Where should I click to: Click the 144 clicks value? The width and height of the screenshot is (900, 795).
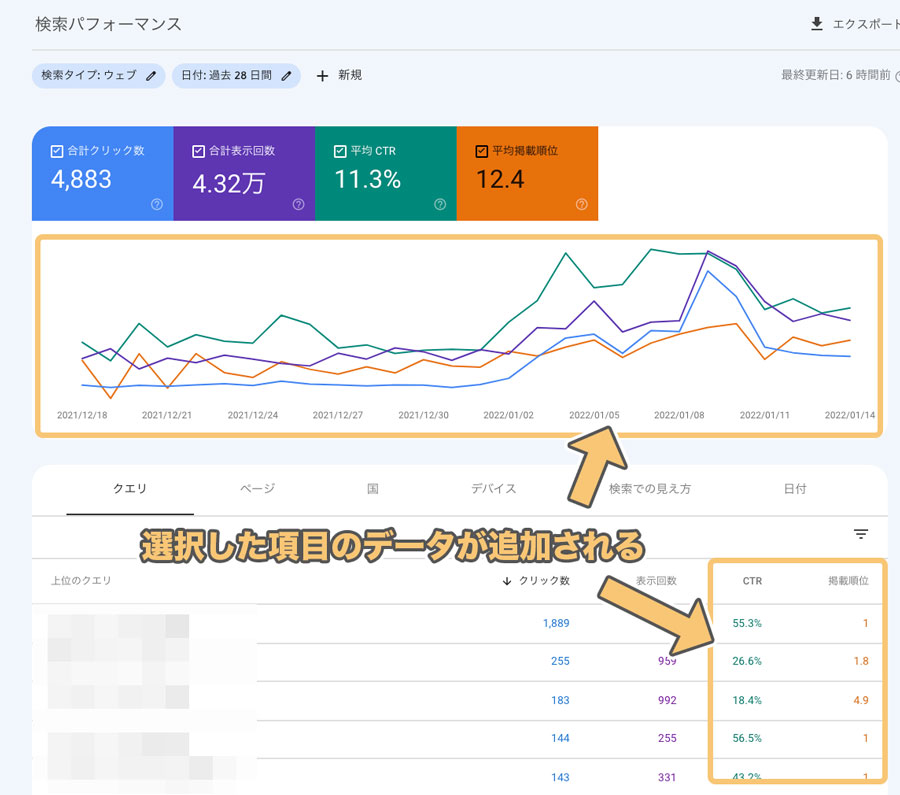(x=560, y=738)
